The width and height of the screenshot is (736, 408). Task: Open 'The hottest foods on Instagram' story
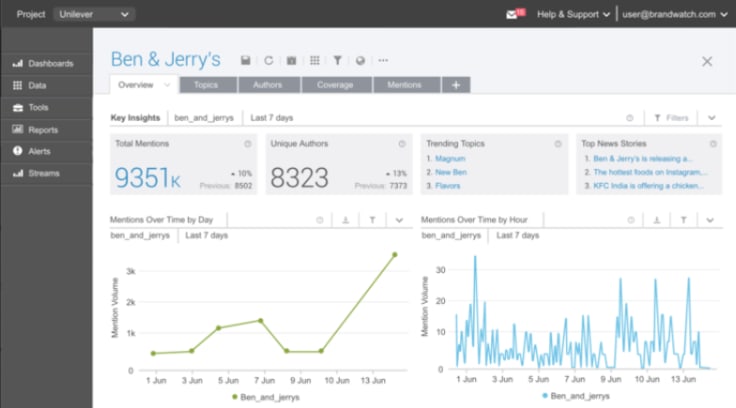coord(650,172)
